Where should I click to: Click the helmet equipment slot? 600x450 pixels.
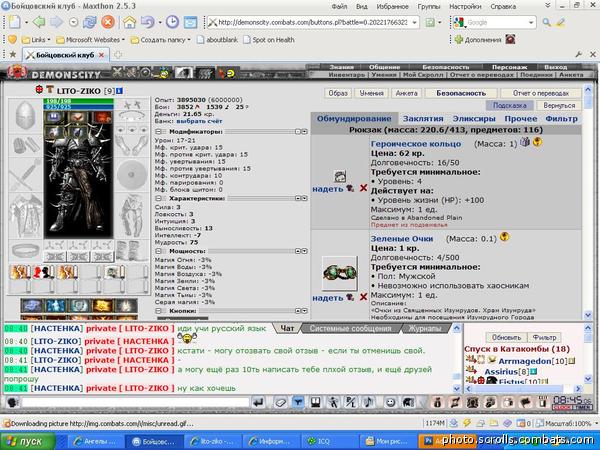click(x=25, y=115)
